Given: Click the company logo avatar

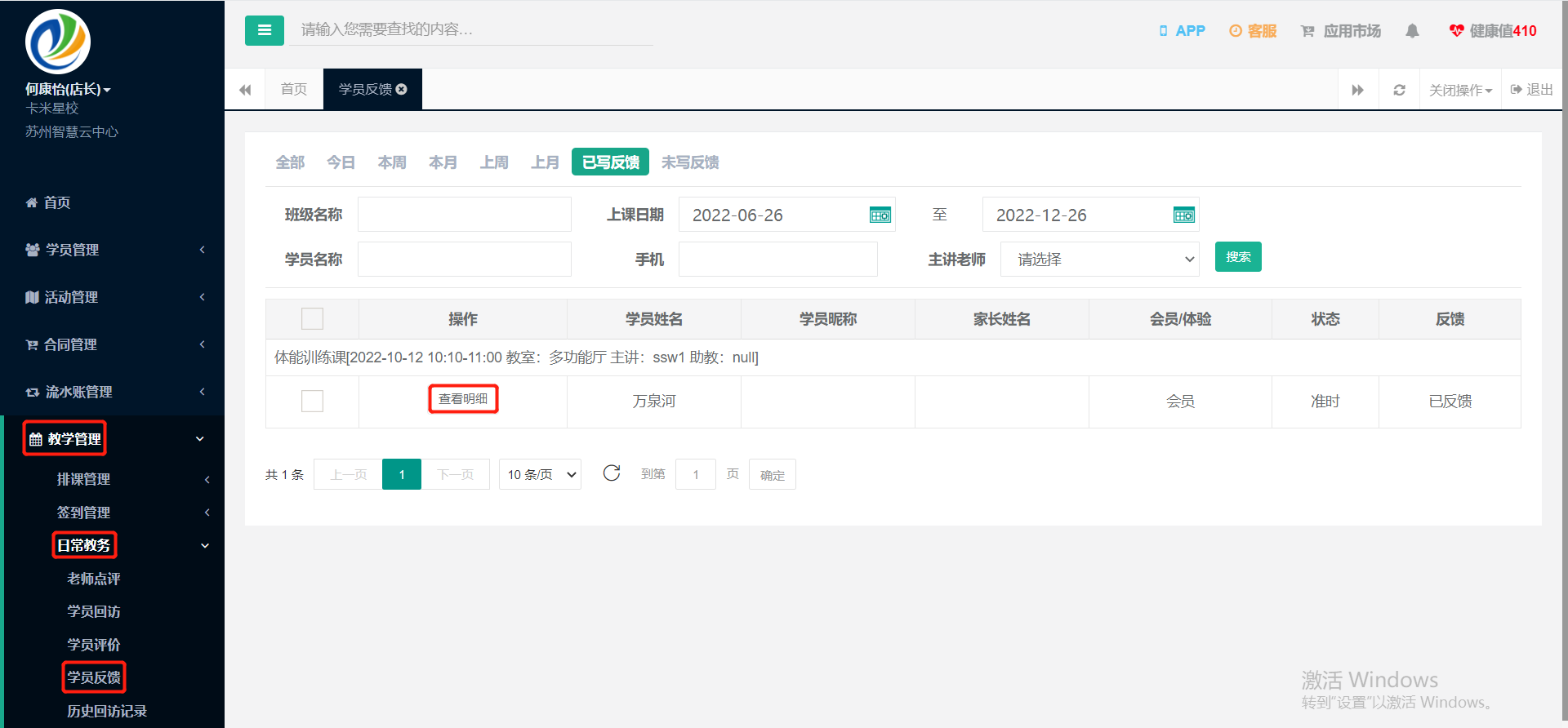Looking at the screenshot, I should [x=58, y=42].
